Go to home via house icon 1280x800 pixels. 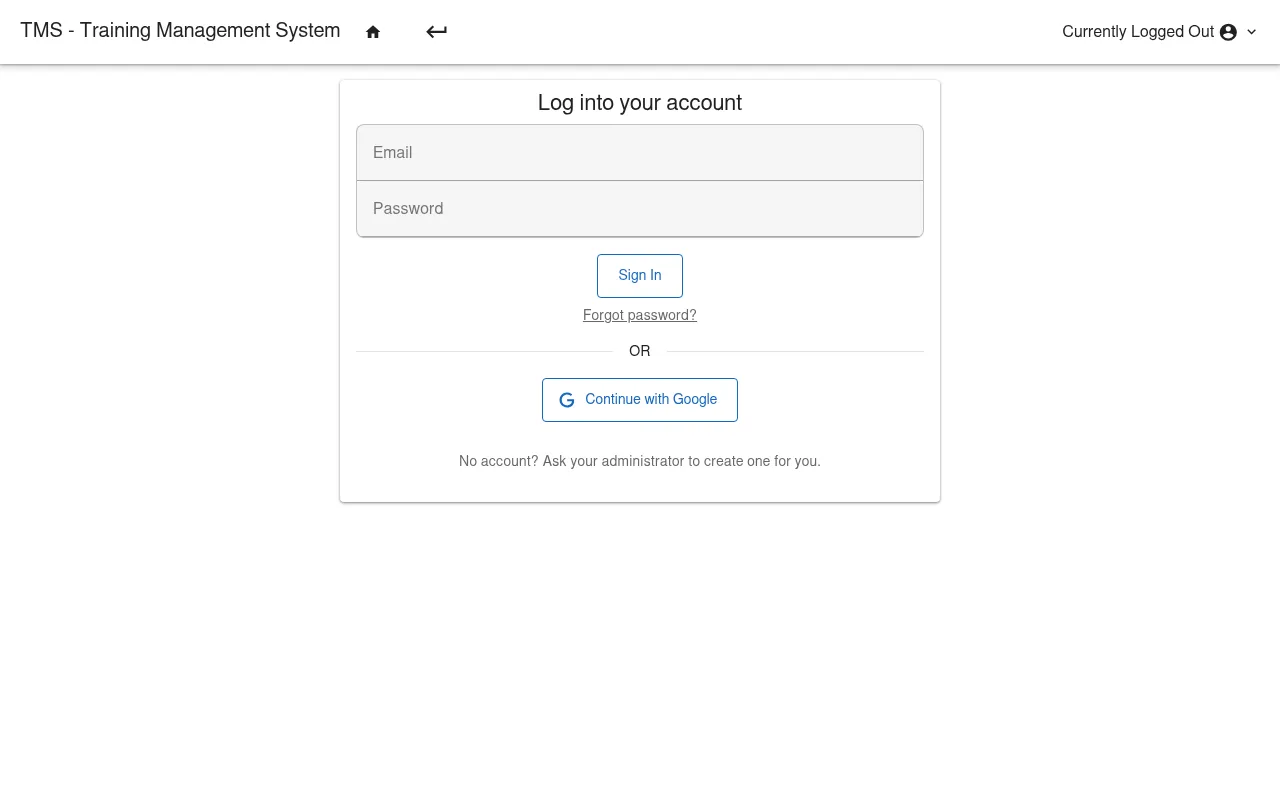coord(373,32)
